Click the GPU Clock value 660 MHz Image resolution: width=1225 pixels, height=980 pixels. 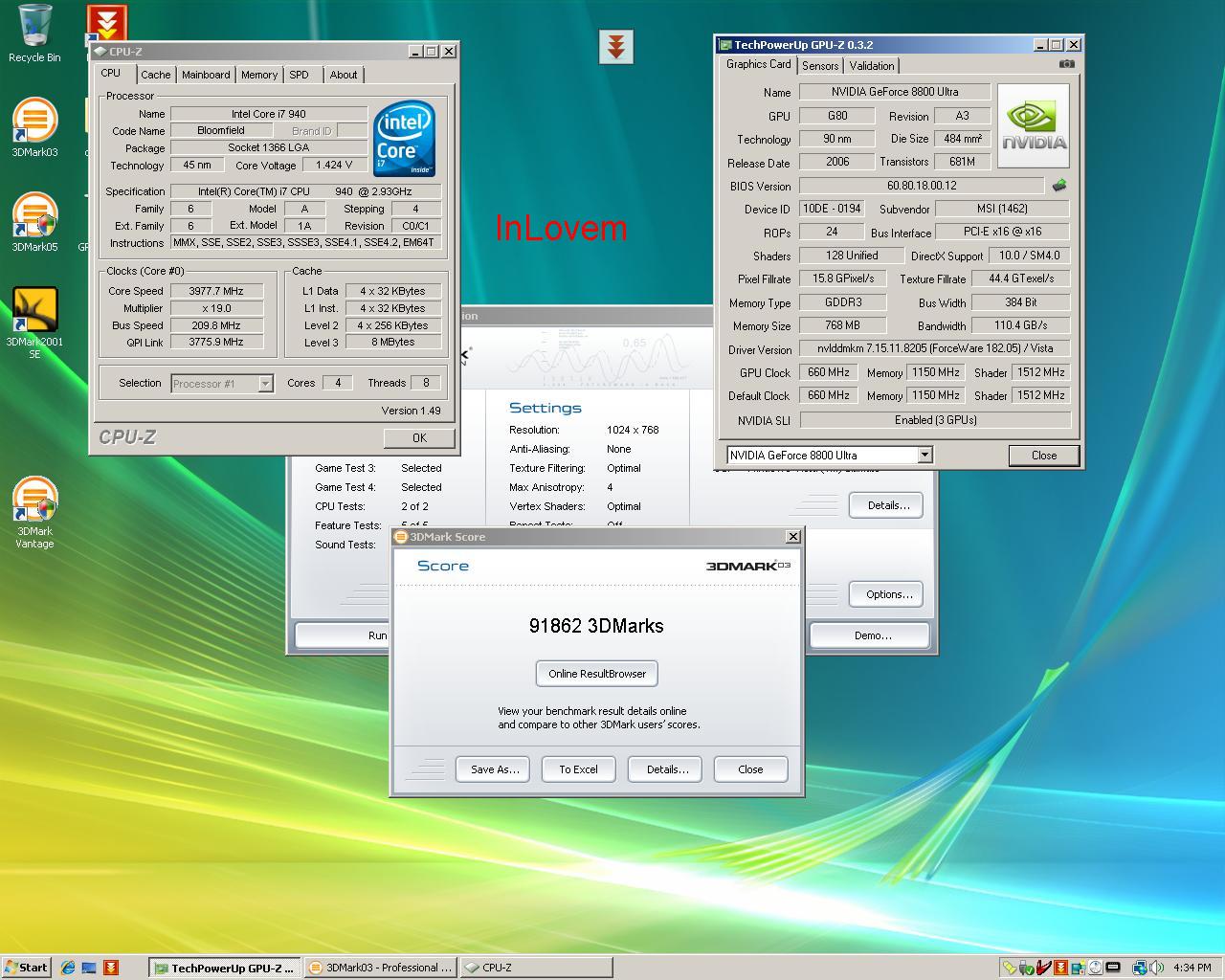tap(829, 372)
